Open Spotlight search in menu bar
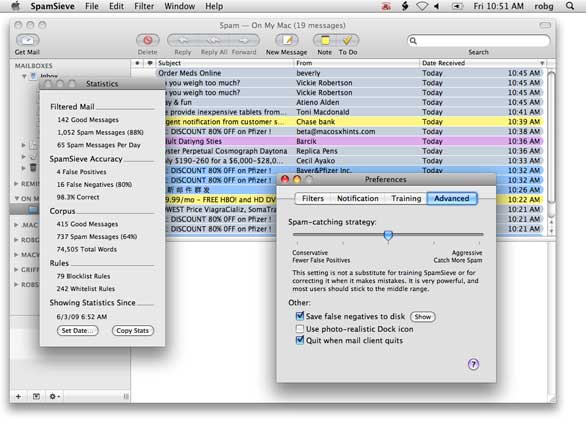Screen dimensions: 586x440 pyautogui.click(x=570, y=6)
